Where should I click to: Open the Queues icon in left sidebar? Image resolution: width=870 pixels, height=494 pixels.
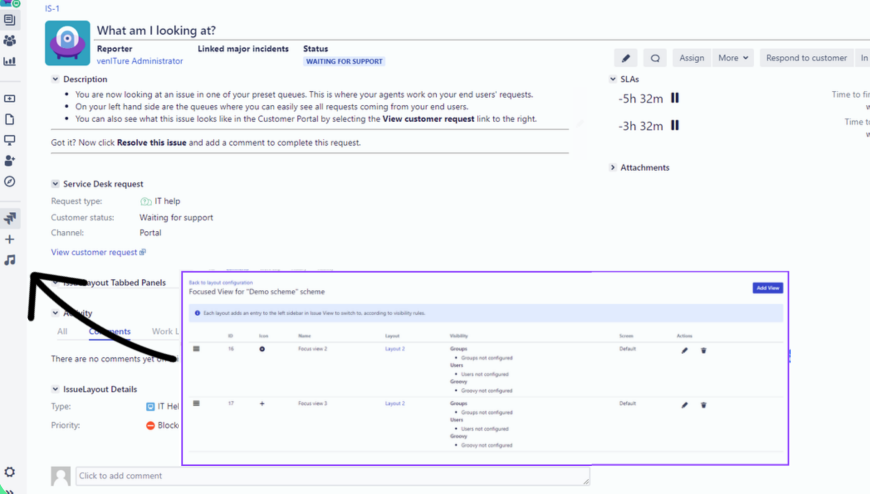pyautogui.click(x=9, y=20)
